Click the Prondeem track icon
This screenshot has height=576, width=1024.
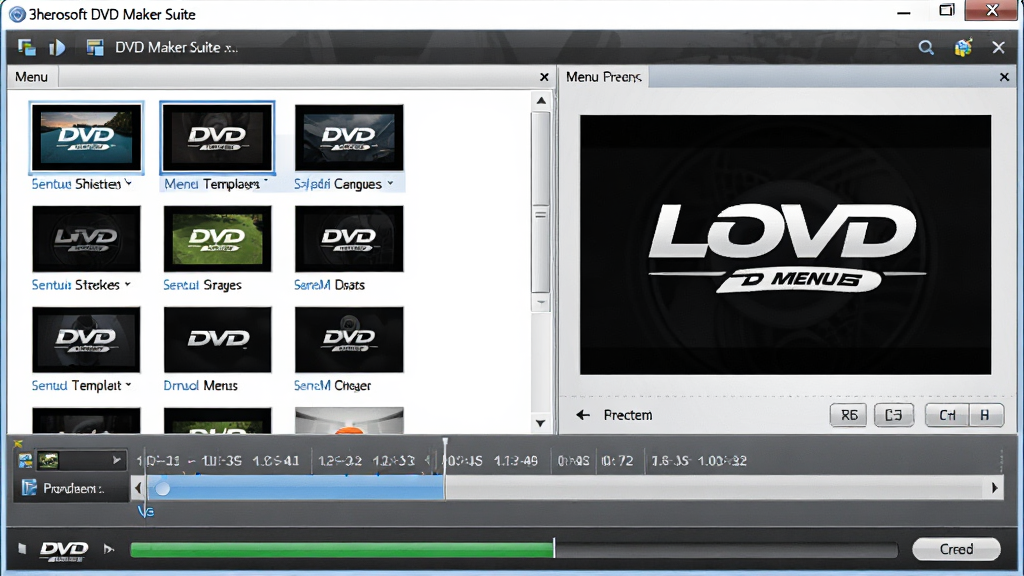point(29,488)
